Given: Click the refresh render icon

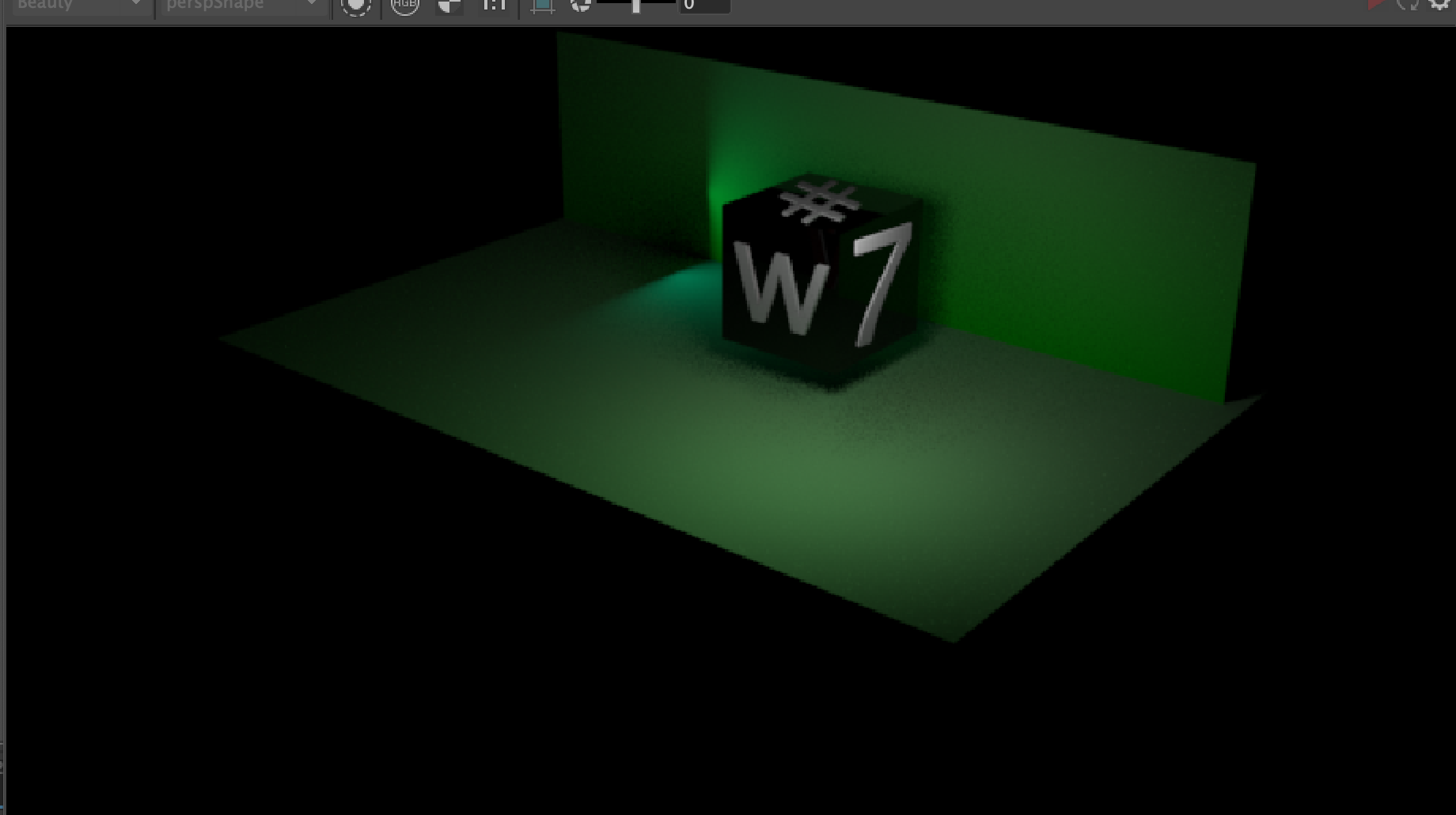Looking at the screenshot, I should [x=1409, y=4].
